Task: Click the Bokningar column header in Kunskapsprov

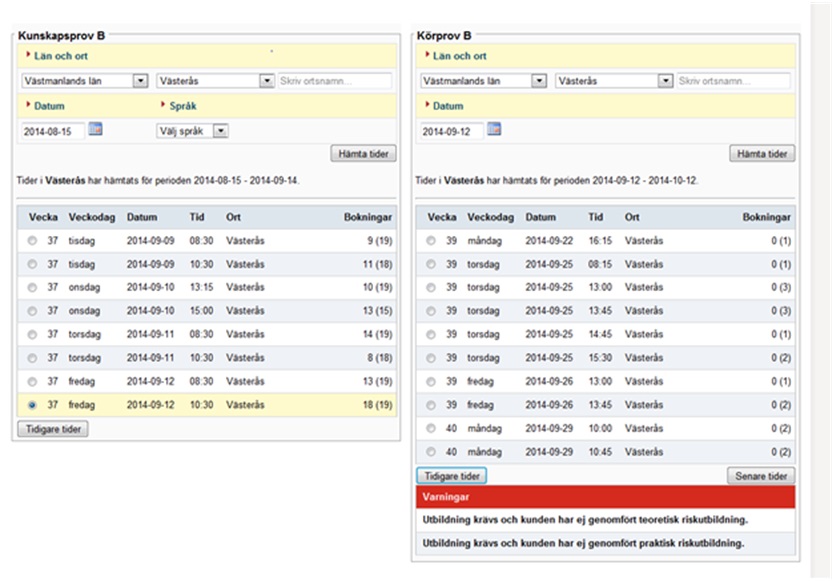Action: (368, 217)
